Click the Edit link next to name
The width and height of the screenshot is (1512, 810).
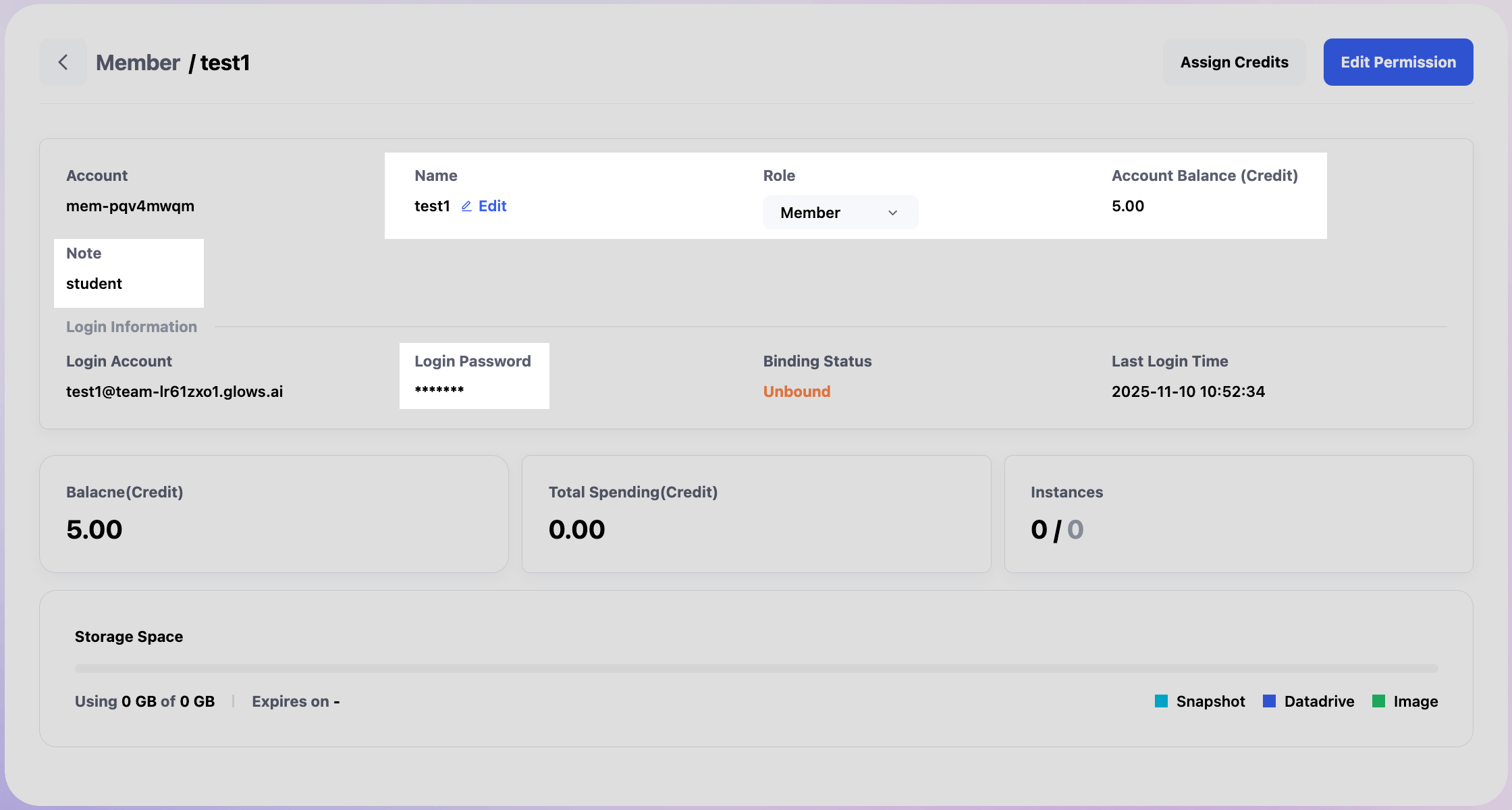pyautogui.click(x=492, y=207)
